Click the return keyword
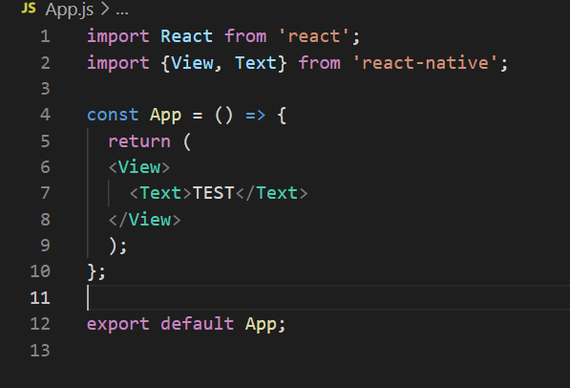 tap(139, 141)
